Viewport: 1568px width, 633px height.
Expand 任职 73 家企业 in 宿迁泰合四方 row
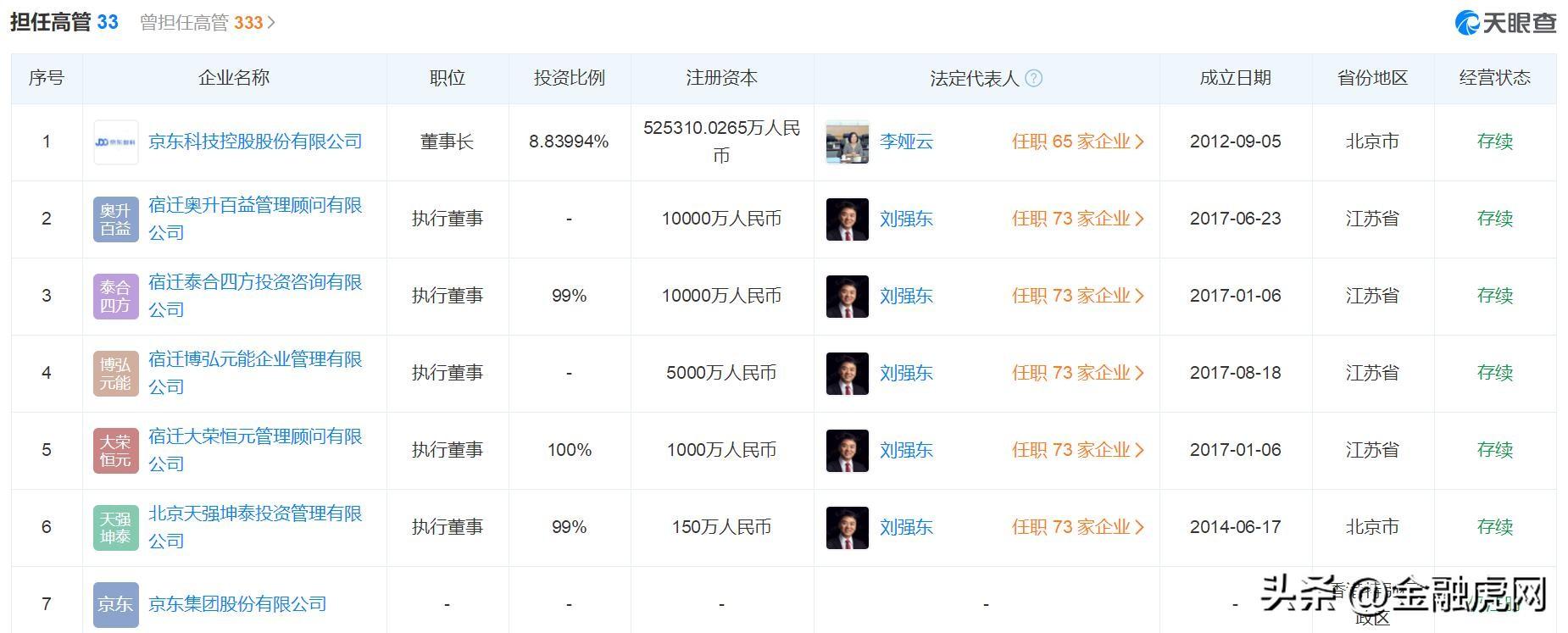click(1078, 296)
